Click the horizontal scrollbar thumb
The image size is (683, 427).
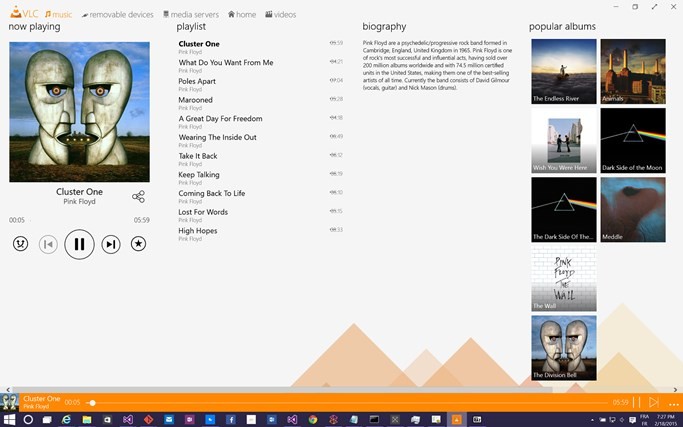[283, 390]
